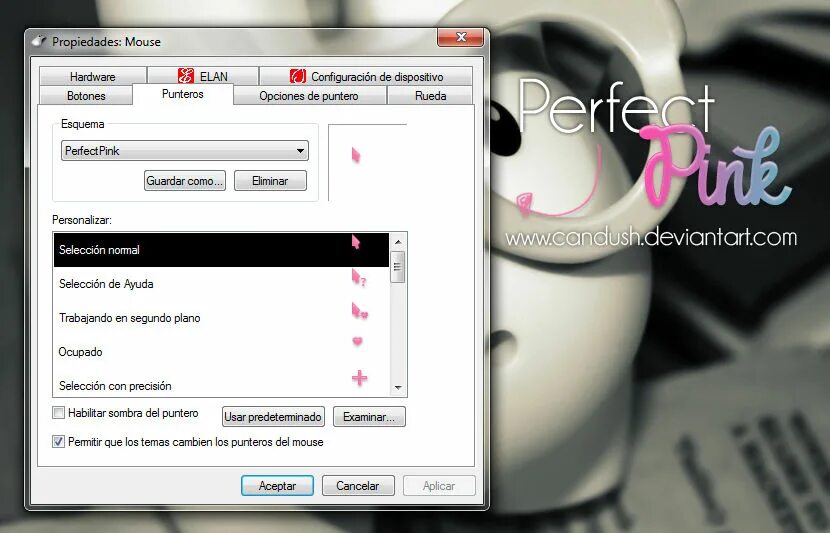The image size is (830, 533).
Task: Click the Eliminar button
Action: pos(270,180)
